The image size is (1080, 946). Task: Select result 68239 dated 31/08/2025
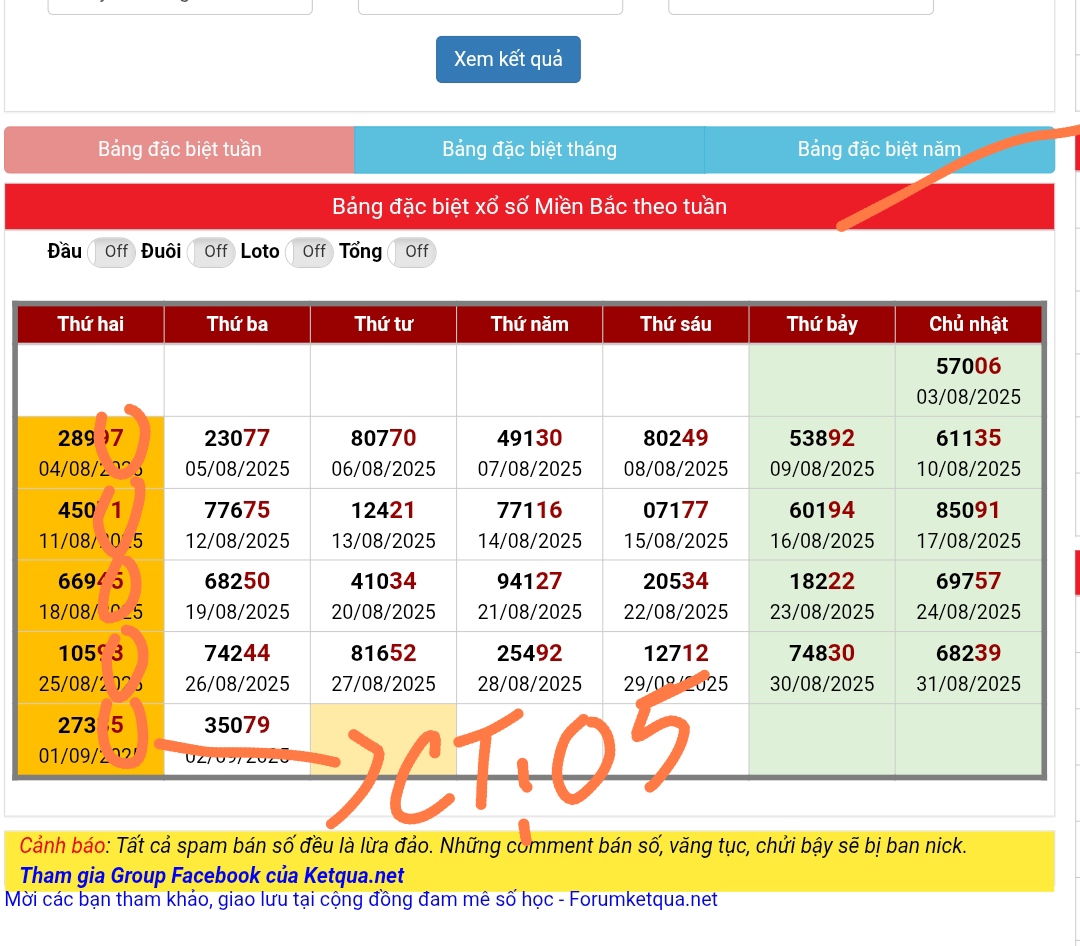(x=968, y=668)
